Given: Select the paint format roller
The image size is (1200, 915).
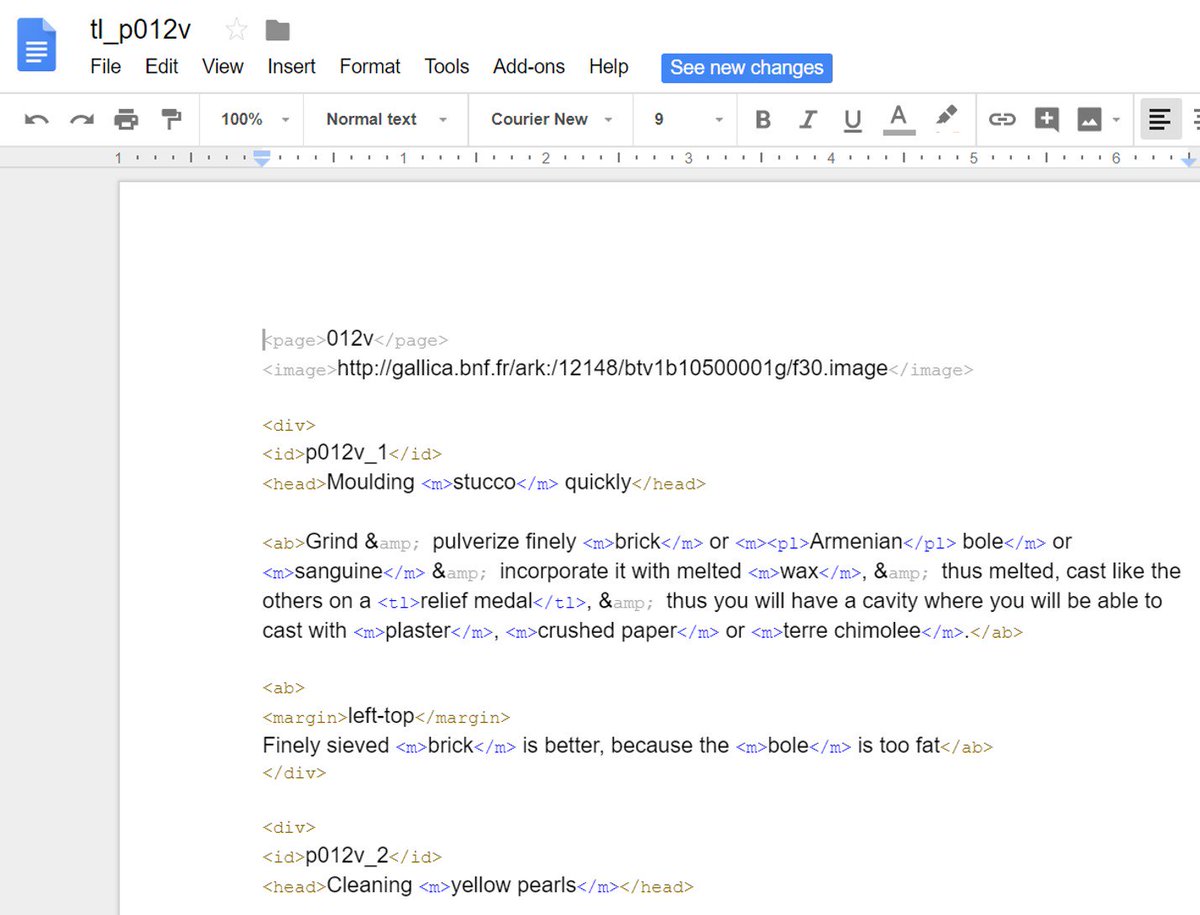Looking at the screenshot, I should tap(171, 120).
